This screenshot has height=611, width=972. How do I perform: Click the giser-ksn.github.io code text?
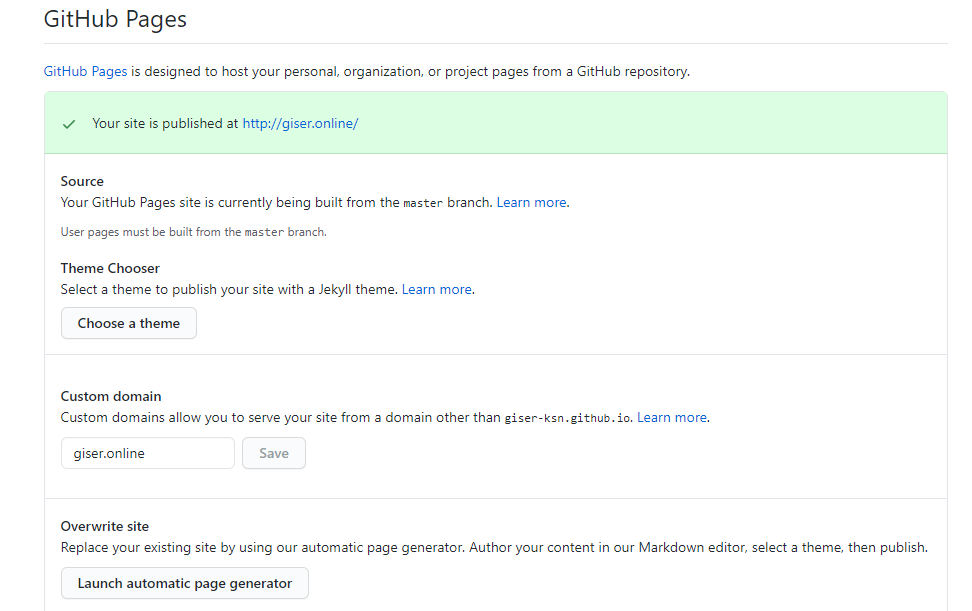point(567,418)
